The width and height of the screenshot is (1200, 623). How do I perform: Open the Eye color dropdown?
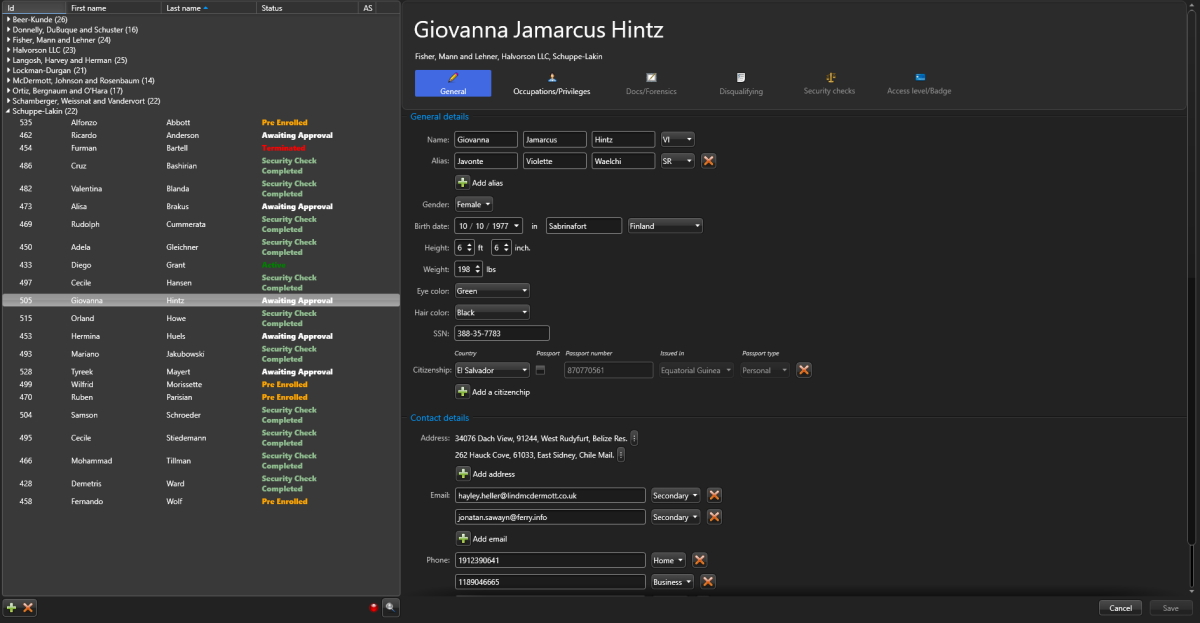[x=491, y=291]
